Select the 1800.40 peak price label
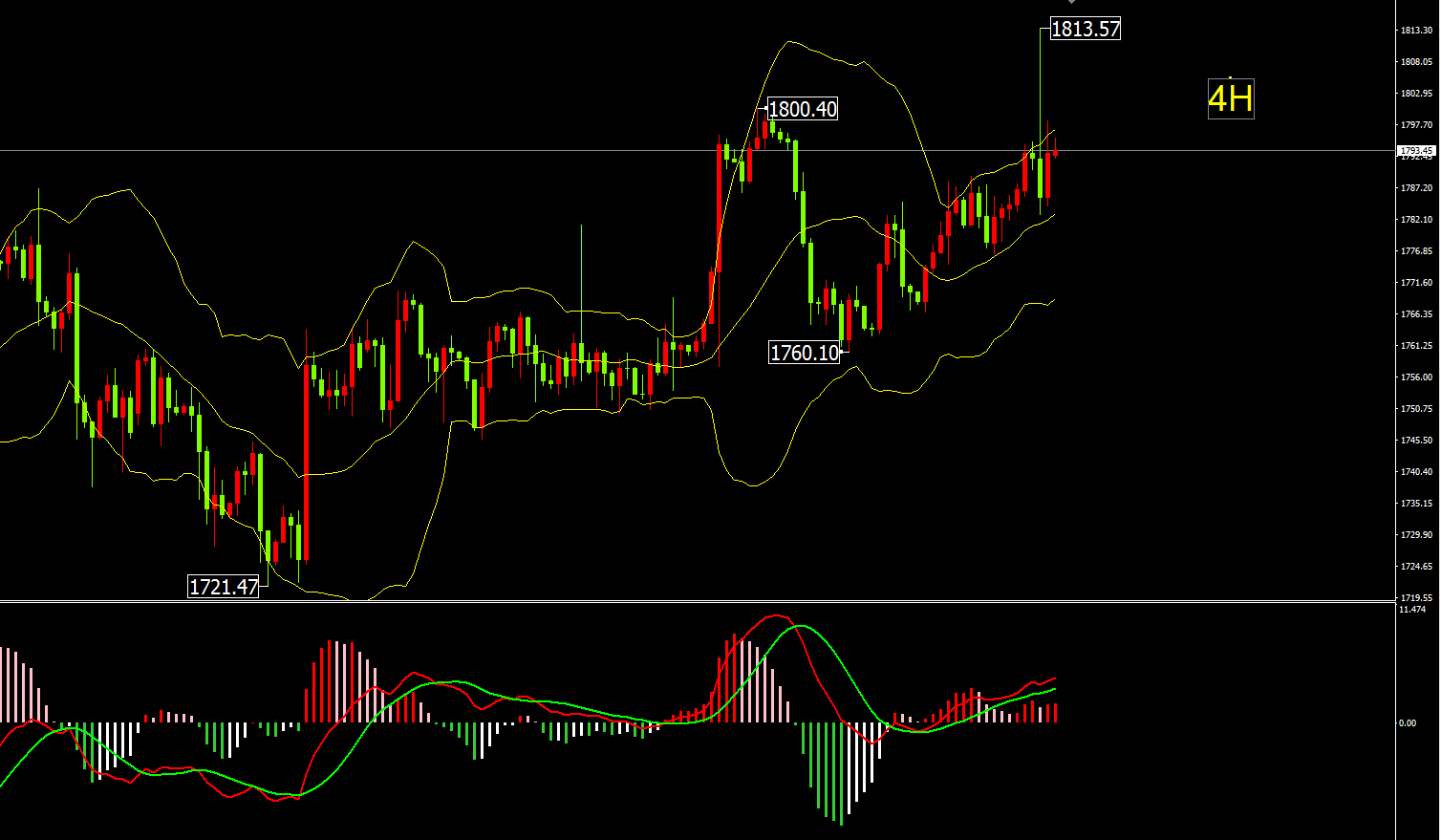Image resolution: width=1441 pixels, height=840 pixels. tap(803, 109)
